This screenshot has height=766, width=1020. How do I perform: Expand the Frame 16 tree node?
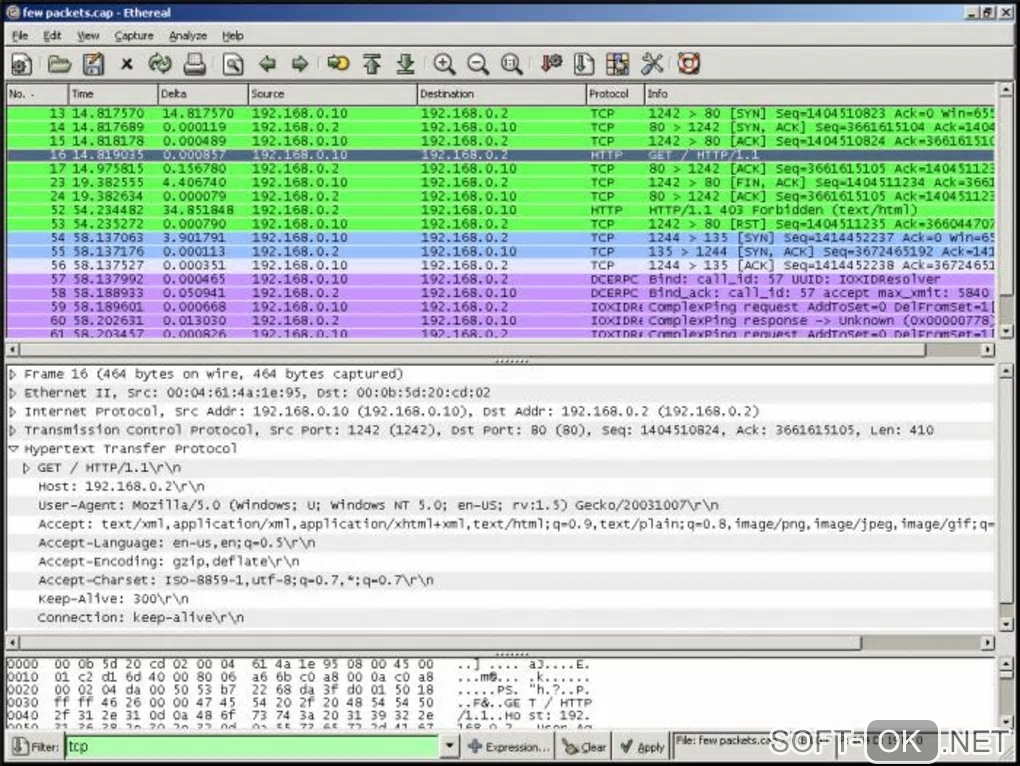point(13,375)
